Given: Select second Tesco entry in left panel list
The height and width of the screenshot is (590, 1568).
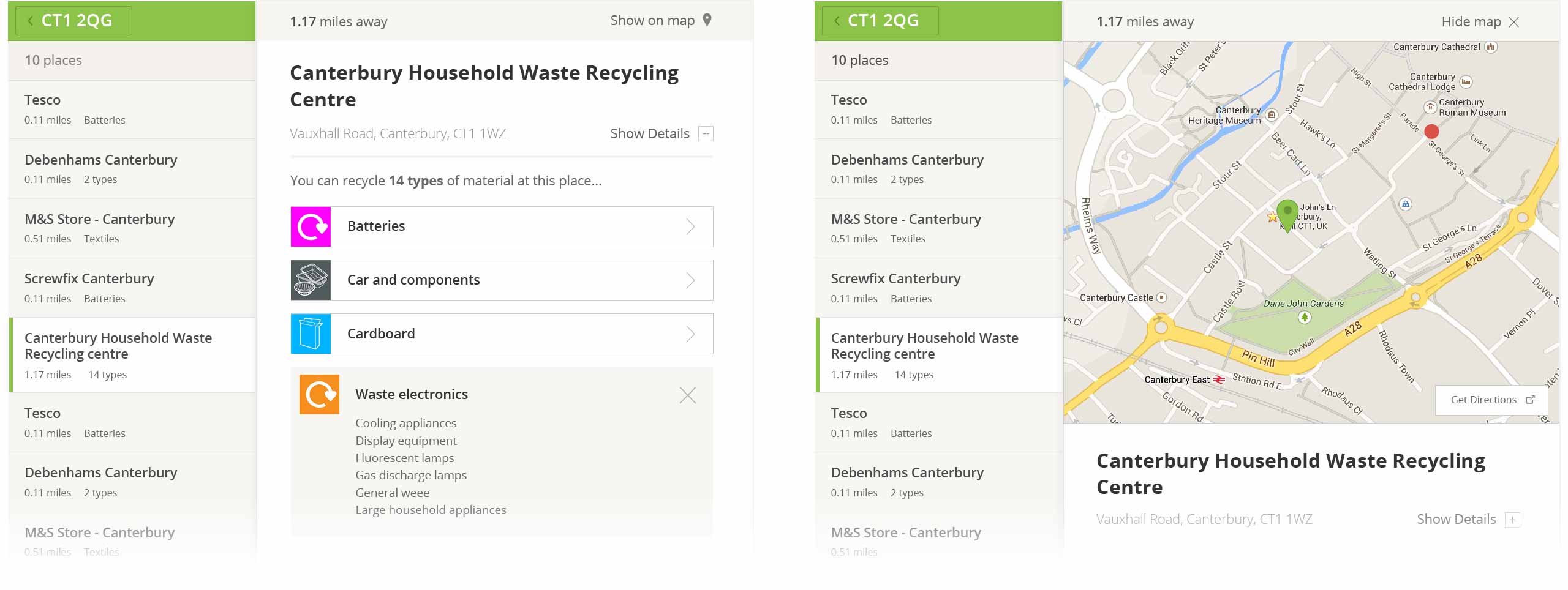Looking at the screenshot, I should 132,422.
